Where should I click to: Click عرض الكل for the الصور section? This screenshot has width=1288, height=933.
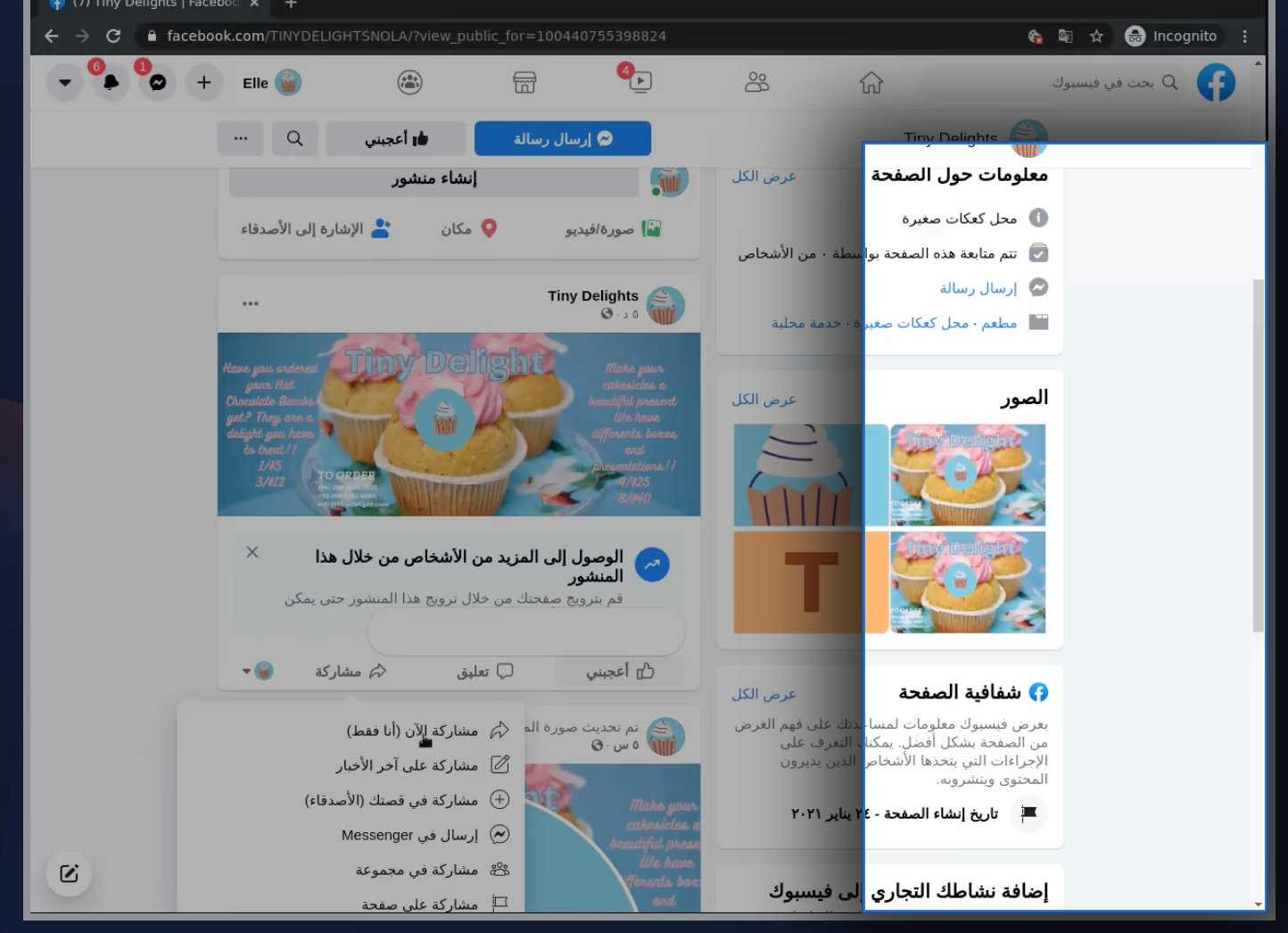click(x=764, y=400)
